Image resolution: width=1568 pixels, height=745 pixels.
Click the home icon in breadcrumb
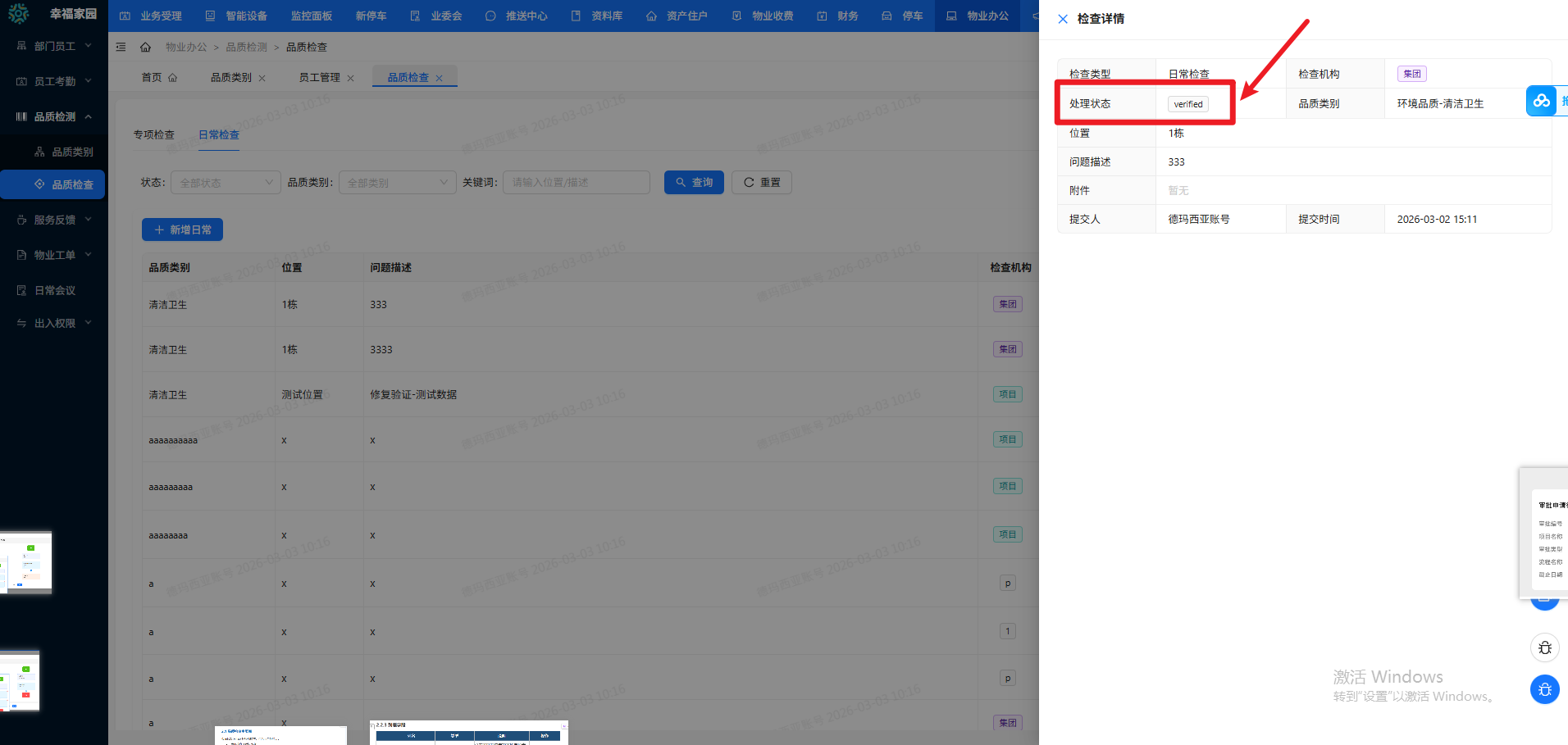[145, 47]
